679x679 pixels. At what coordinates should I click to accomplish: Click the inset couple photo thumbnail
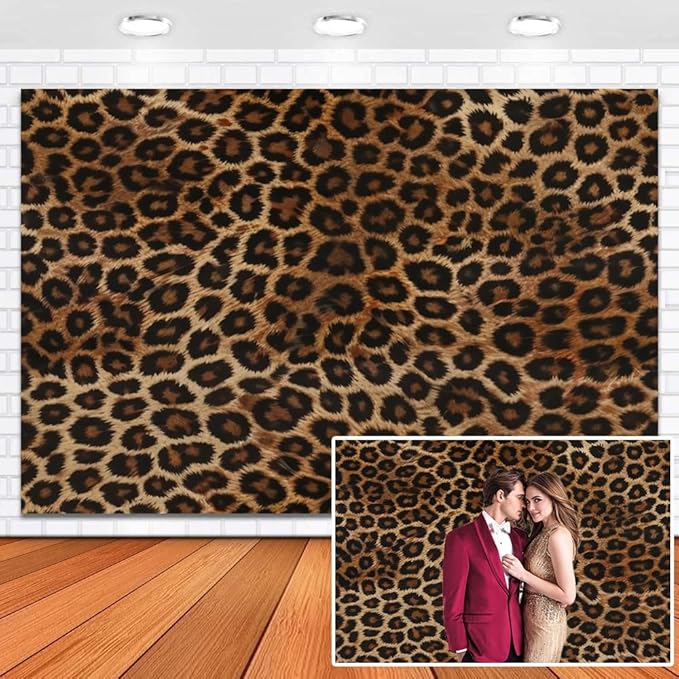click(x=502, y=551)
